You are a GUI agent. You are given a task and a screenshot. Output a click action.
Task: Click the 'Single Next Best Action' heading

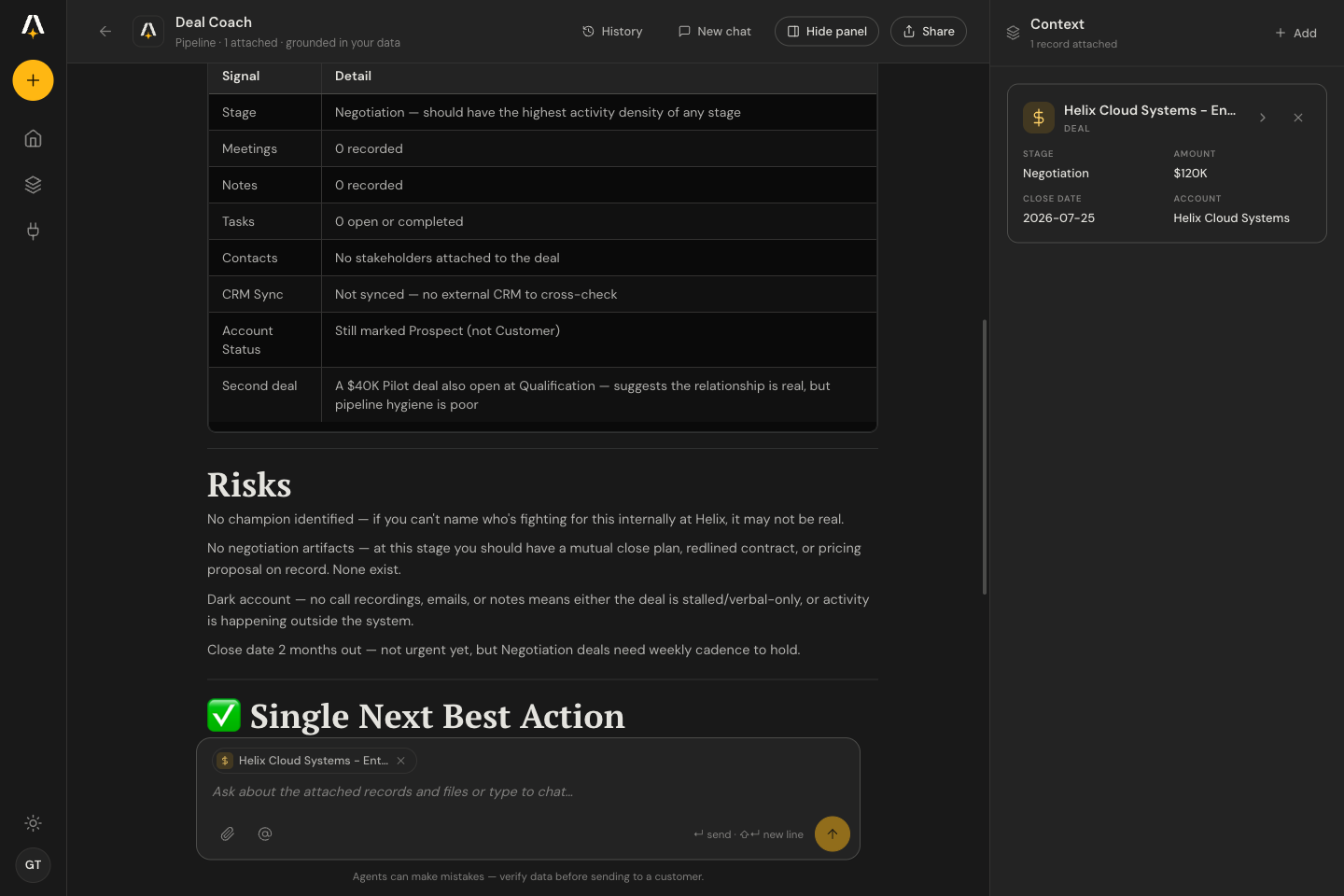(438, 717)
